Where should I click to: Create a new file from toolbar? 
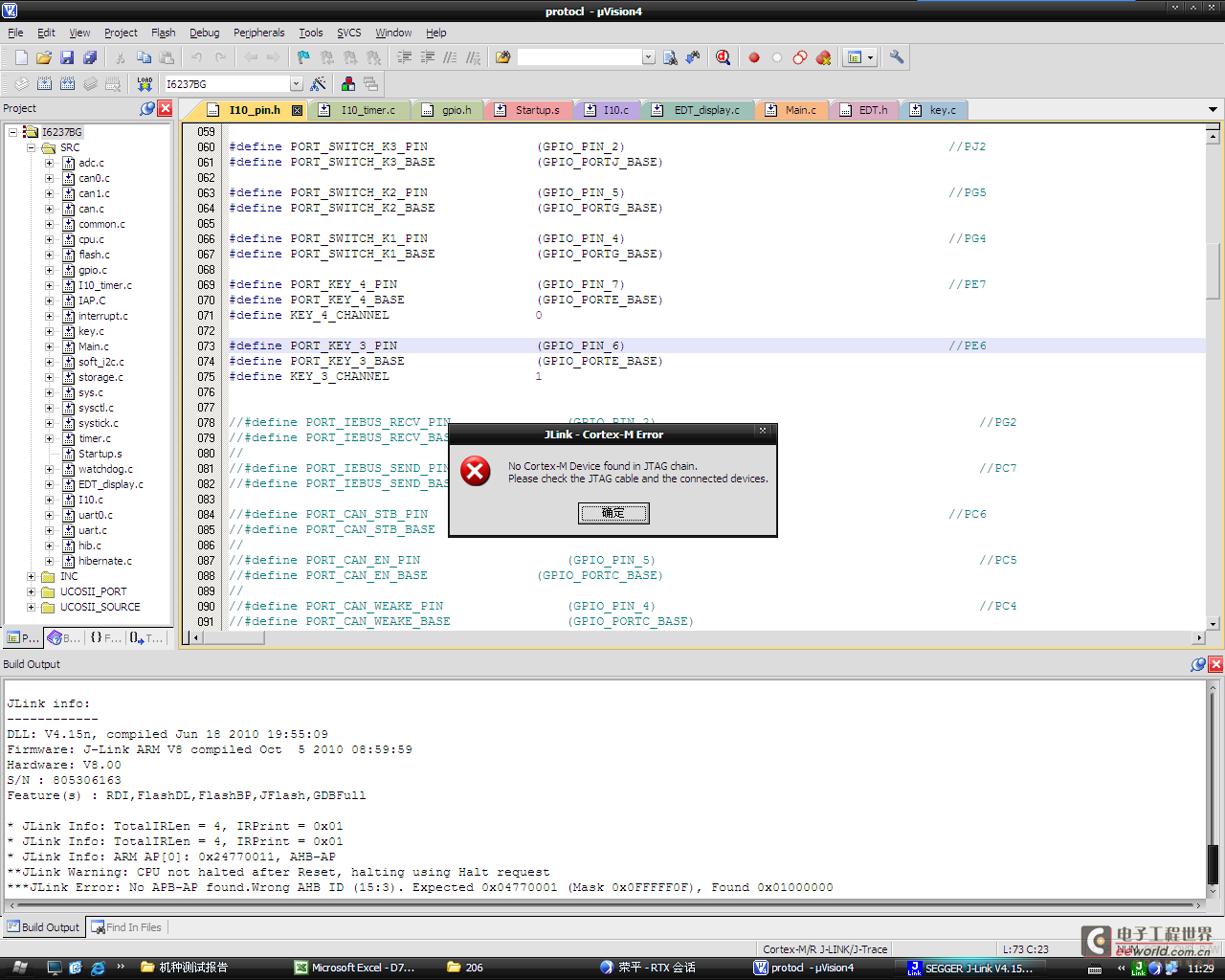(21, 57)
